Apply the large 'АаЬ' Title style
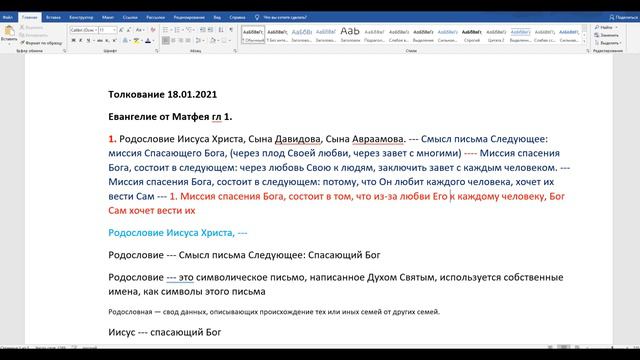 click(350, 35)
